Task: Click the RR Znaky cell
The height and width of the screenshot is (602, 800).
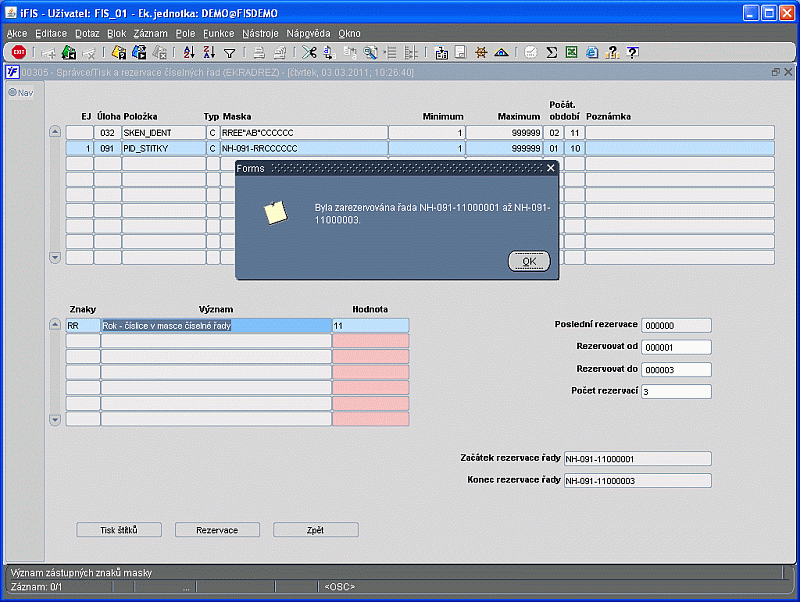Action: tap(83, 325)
